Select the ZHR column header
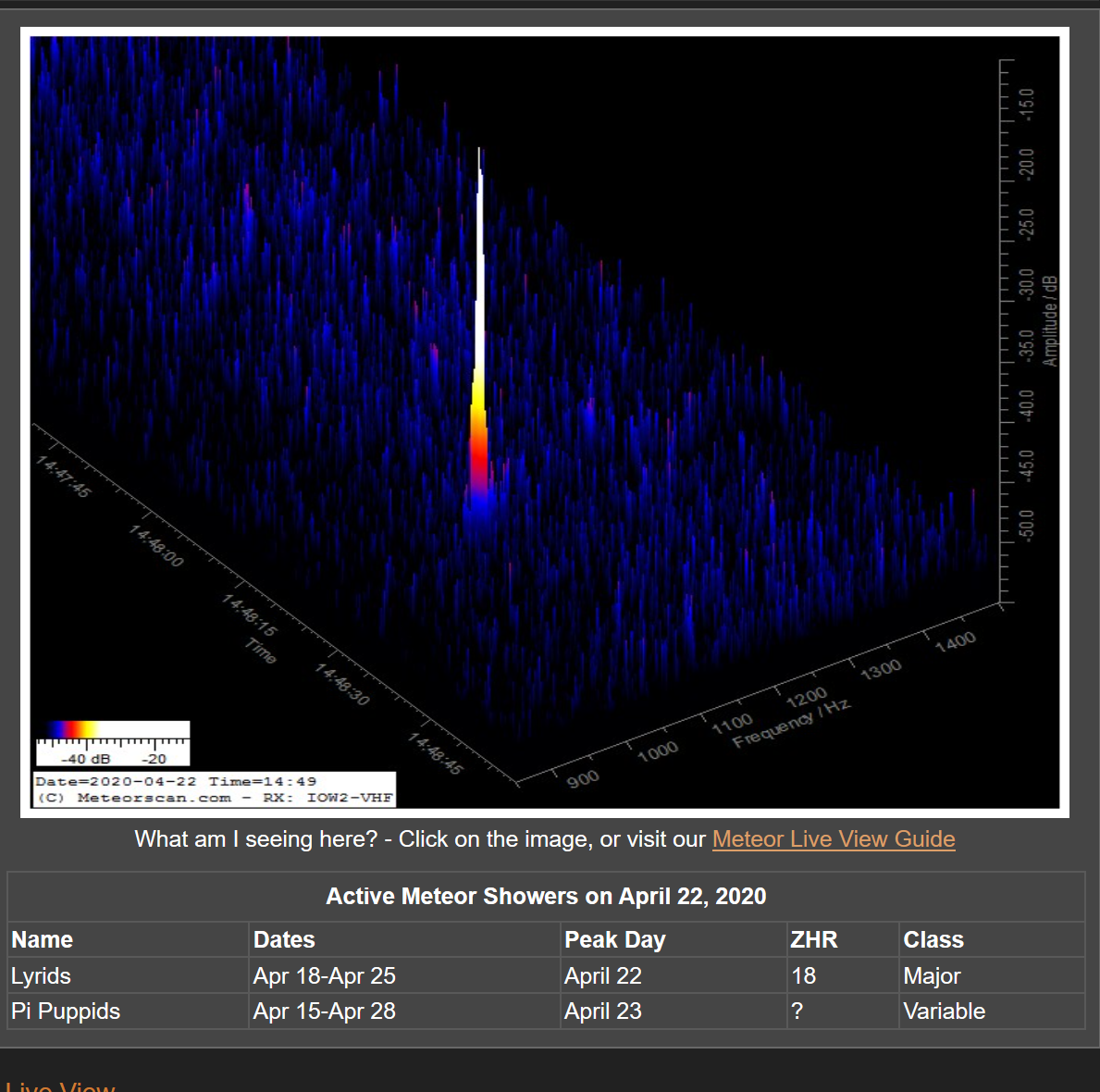Image resolution: width=1100 pixels, height=1092 pixels. click(813, 939)
